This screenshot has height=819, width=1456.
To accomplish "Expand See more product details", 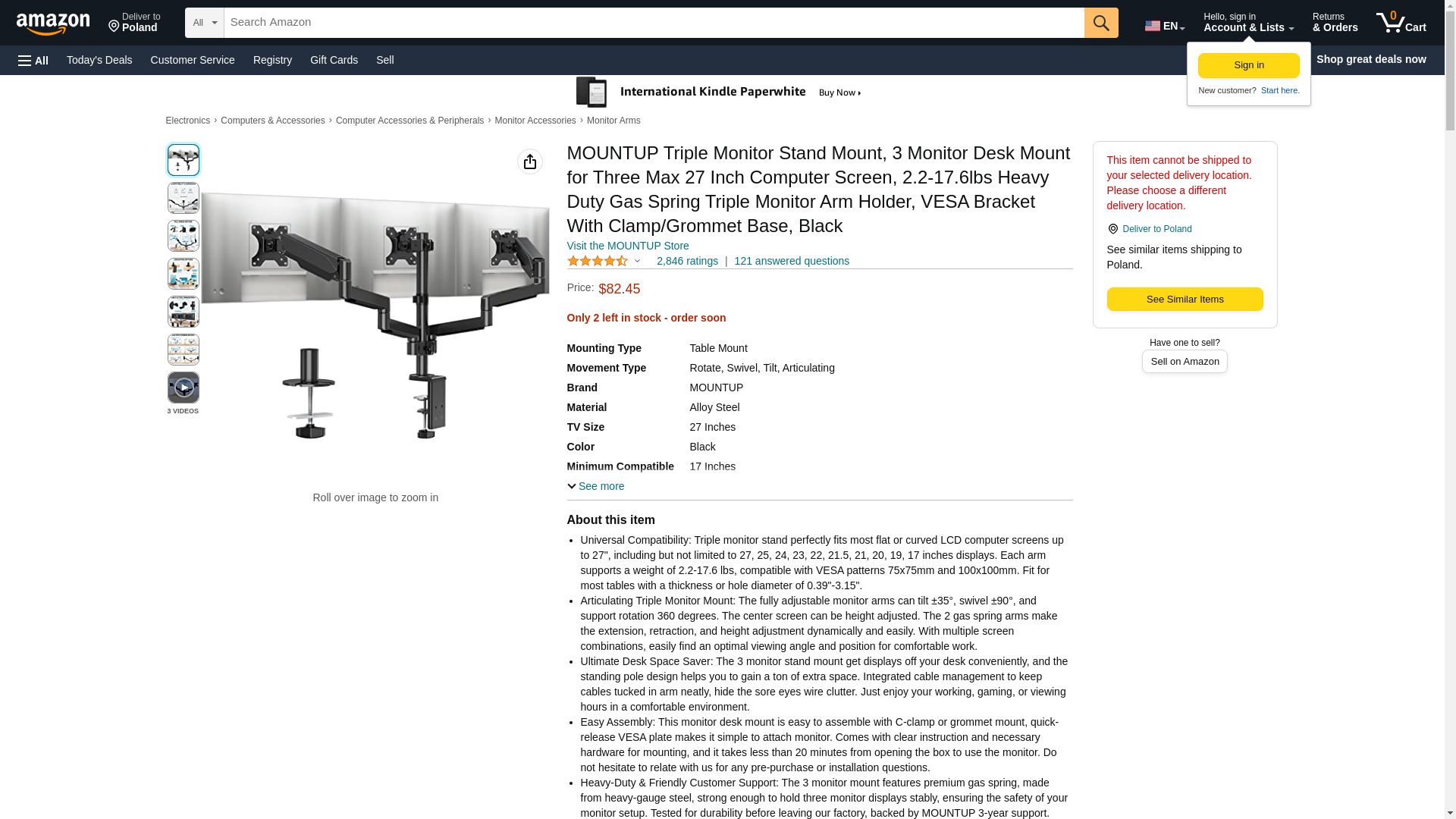I will pos(596,486).
